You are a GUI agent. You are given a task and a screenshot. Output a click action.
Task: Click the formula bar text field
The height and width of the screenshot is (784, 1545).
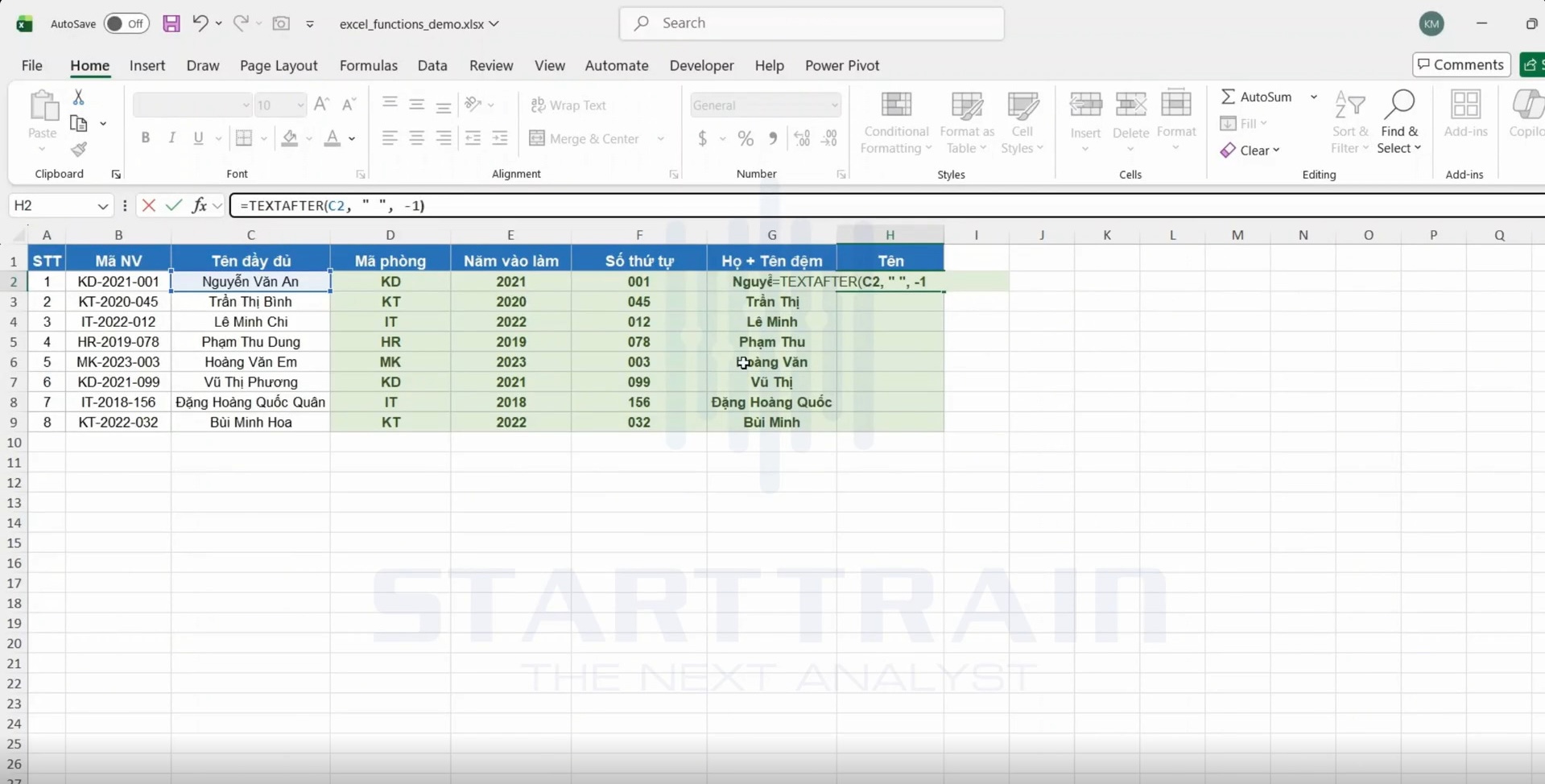pyautogui.click(x=887, y=205)
